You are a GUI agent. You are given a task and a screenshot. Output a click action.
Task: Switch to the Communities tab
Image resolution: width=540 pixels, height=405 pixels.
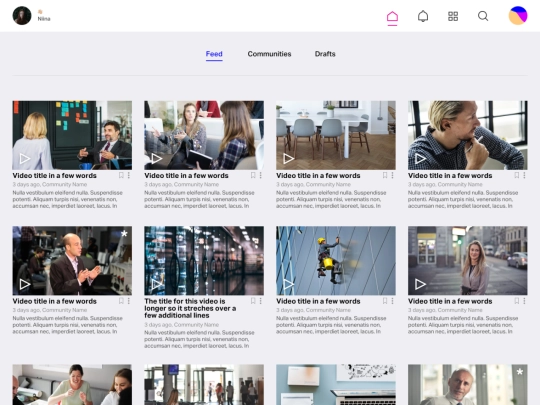point(269,54)
